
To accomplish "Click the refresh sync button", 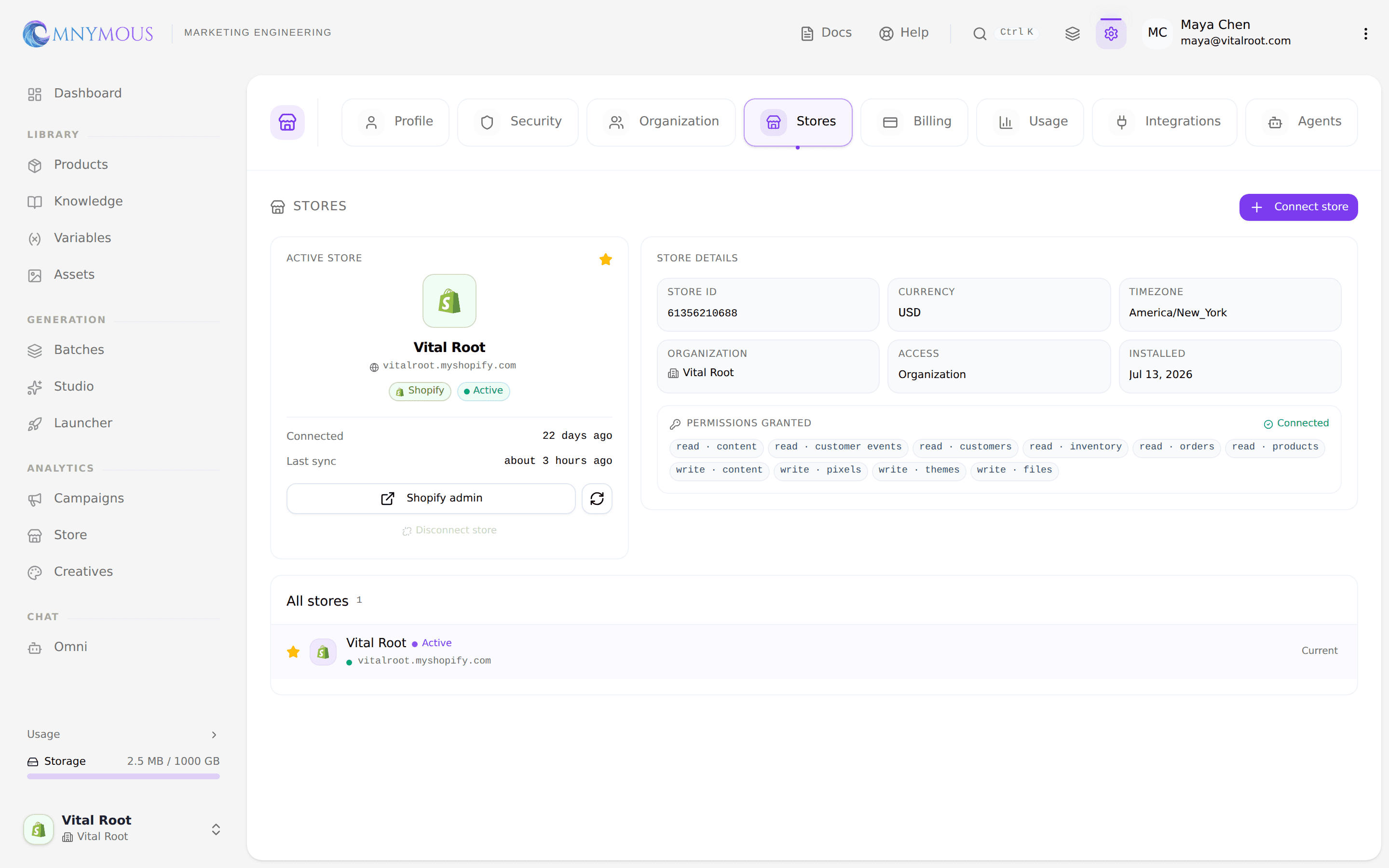I will (597, 498).
